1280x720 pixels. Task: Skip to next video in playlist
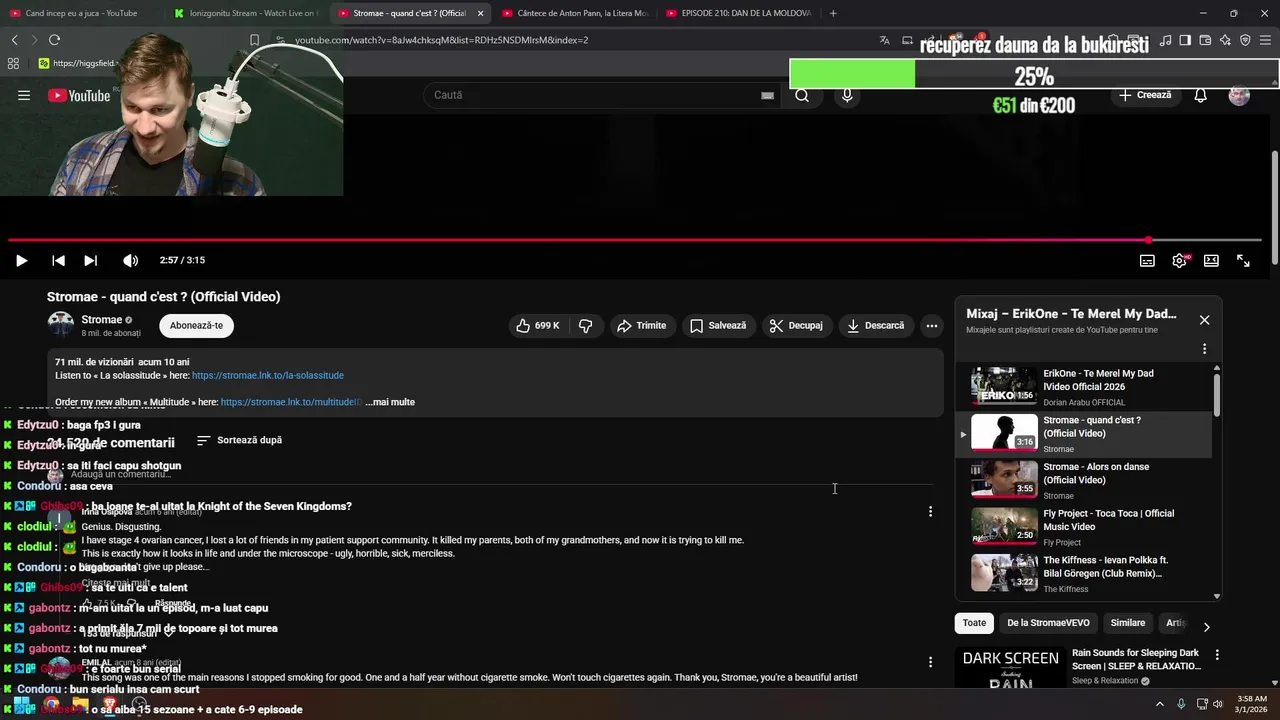coord(90,260)
